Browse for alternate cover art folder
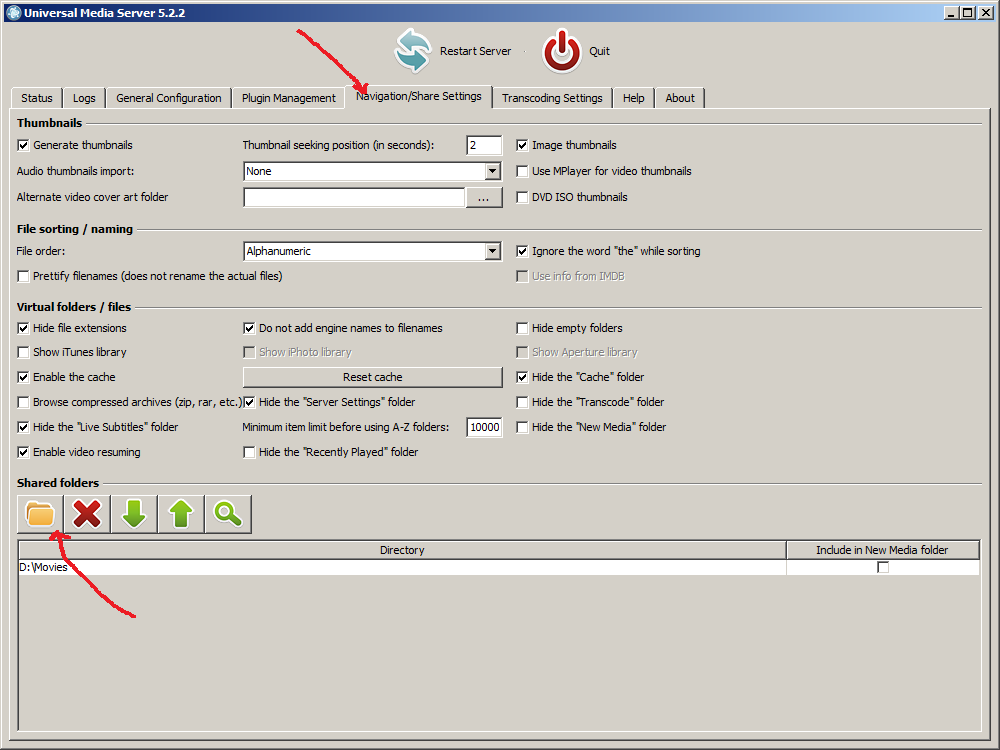The height and width of the screenshot is (750, 1000). [484, 198]
